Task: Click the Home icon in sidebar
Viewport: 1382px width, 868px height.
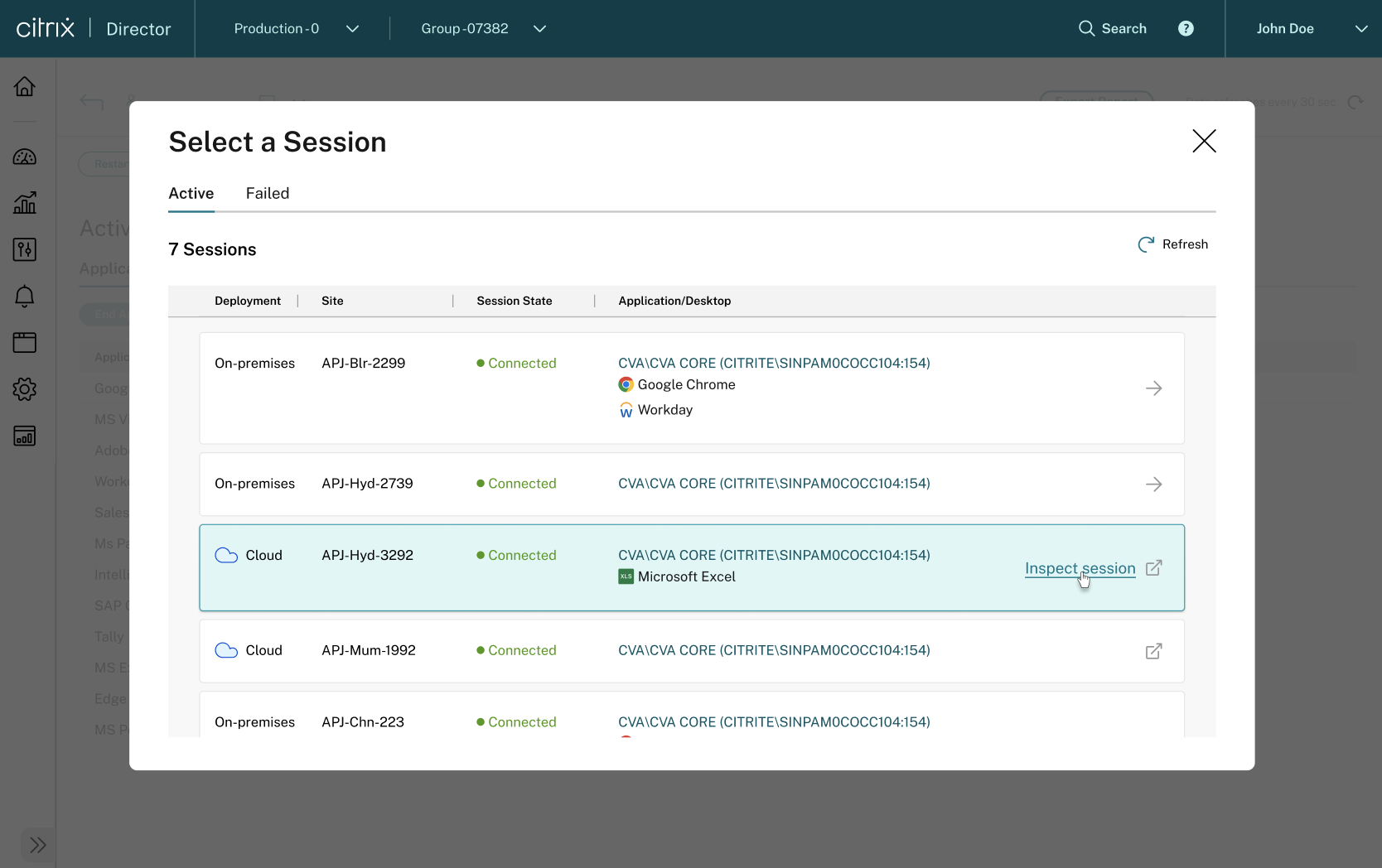Action: coord(25,86)
